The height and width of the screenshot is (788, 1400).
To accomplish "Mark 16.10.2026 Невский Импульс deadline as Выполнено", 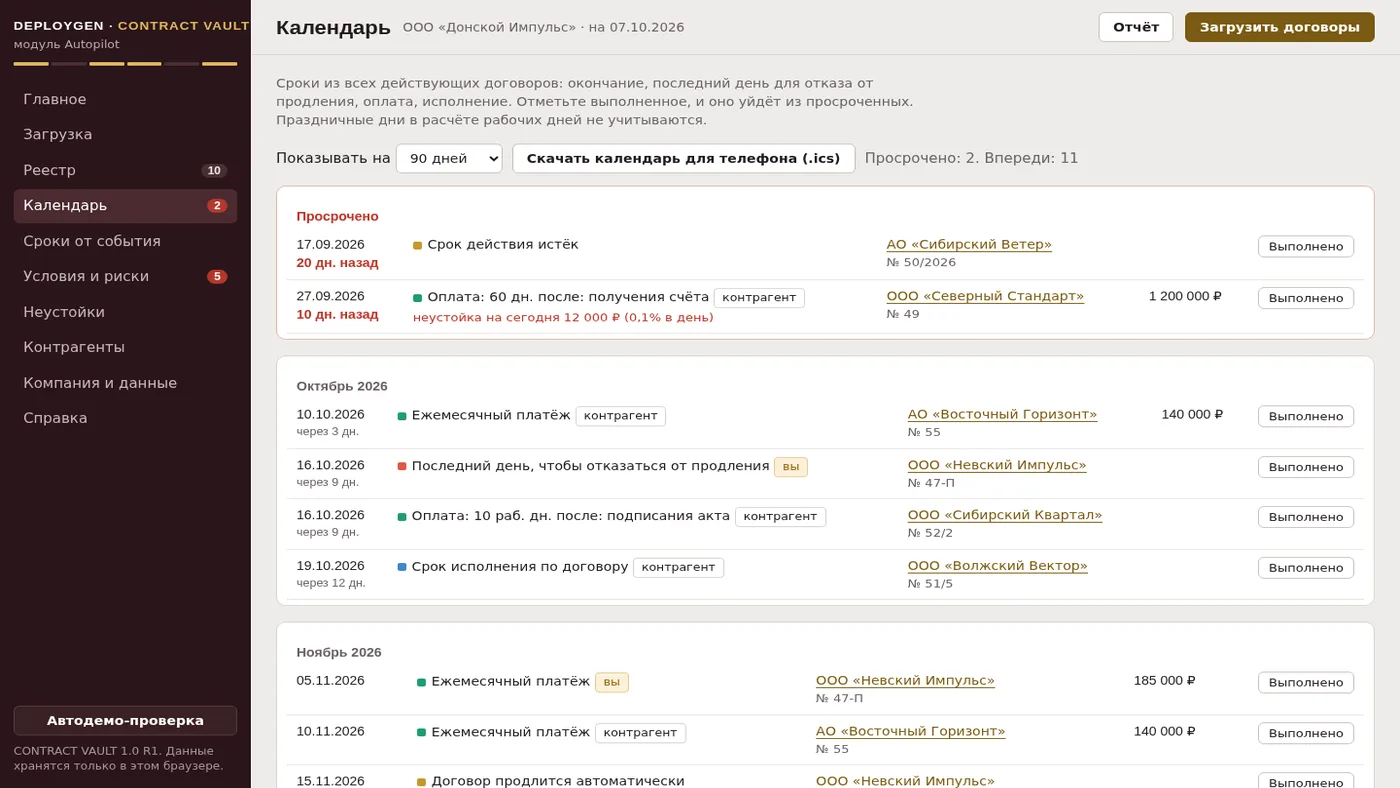I will pos(1306,467).
